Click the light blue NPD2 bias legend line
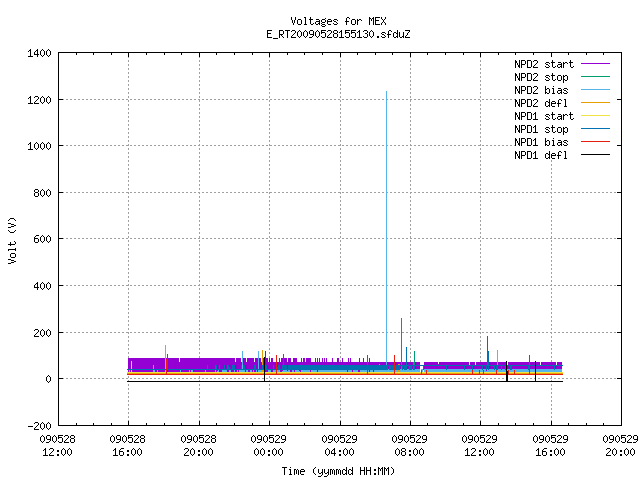 pyautogui.click(x=595, y=90)
